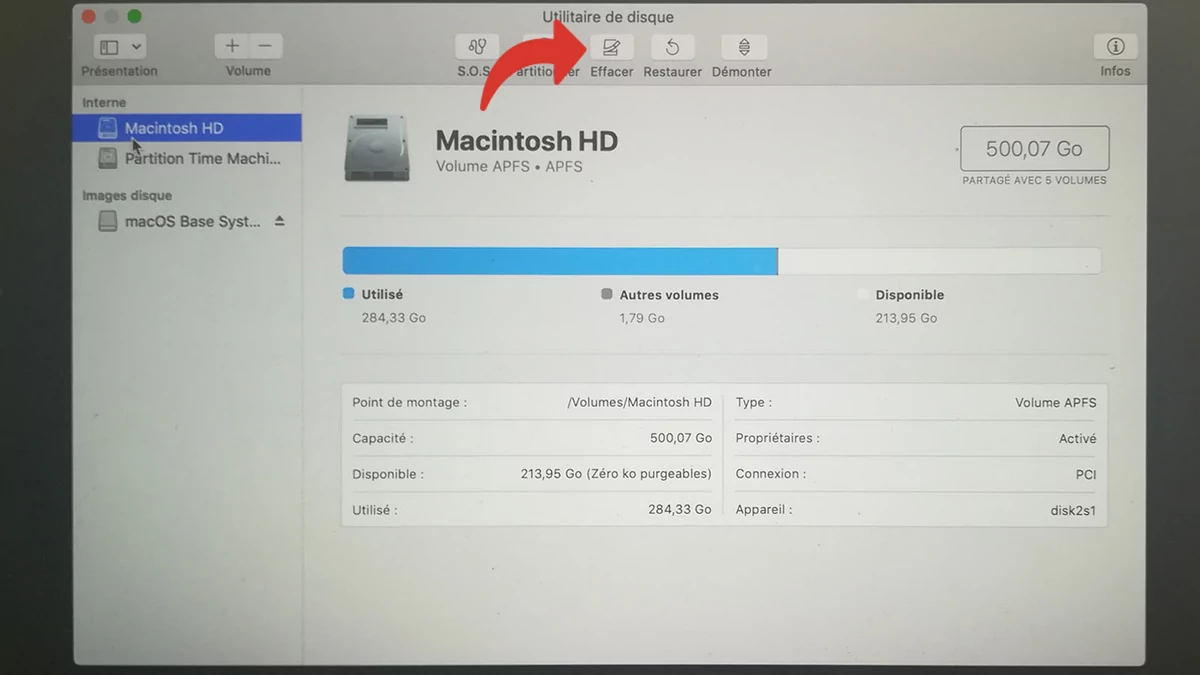Click the gray Autres volumes legend swatch
The height and width of the screenshot is (675, 1200).
click(606, 295)
